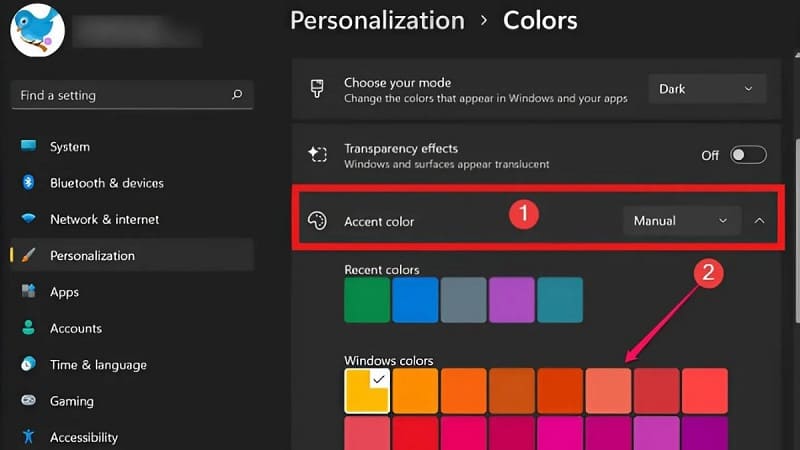The height and width of the screenshot is (450, 800).
Task: Select Personalization in the sidebar
Action: [x=92, y=255]
